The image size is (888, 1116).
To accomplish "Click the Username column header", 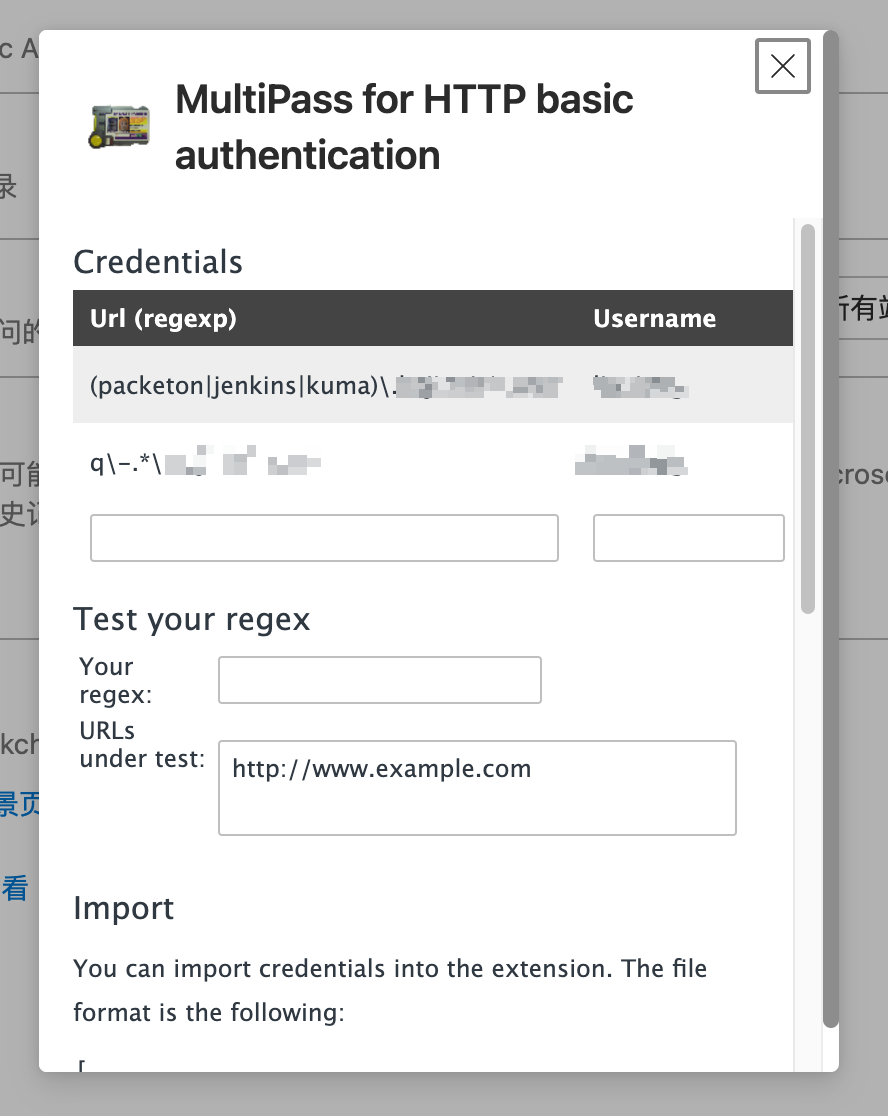I will [x=654, y=318].
